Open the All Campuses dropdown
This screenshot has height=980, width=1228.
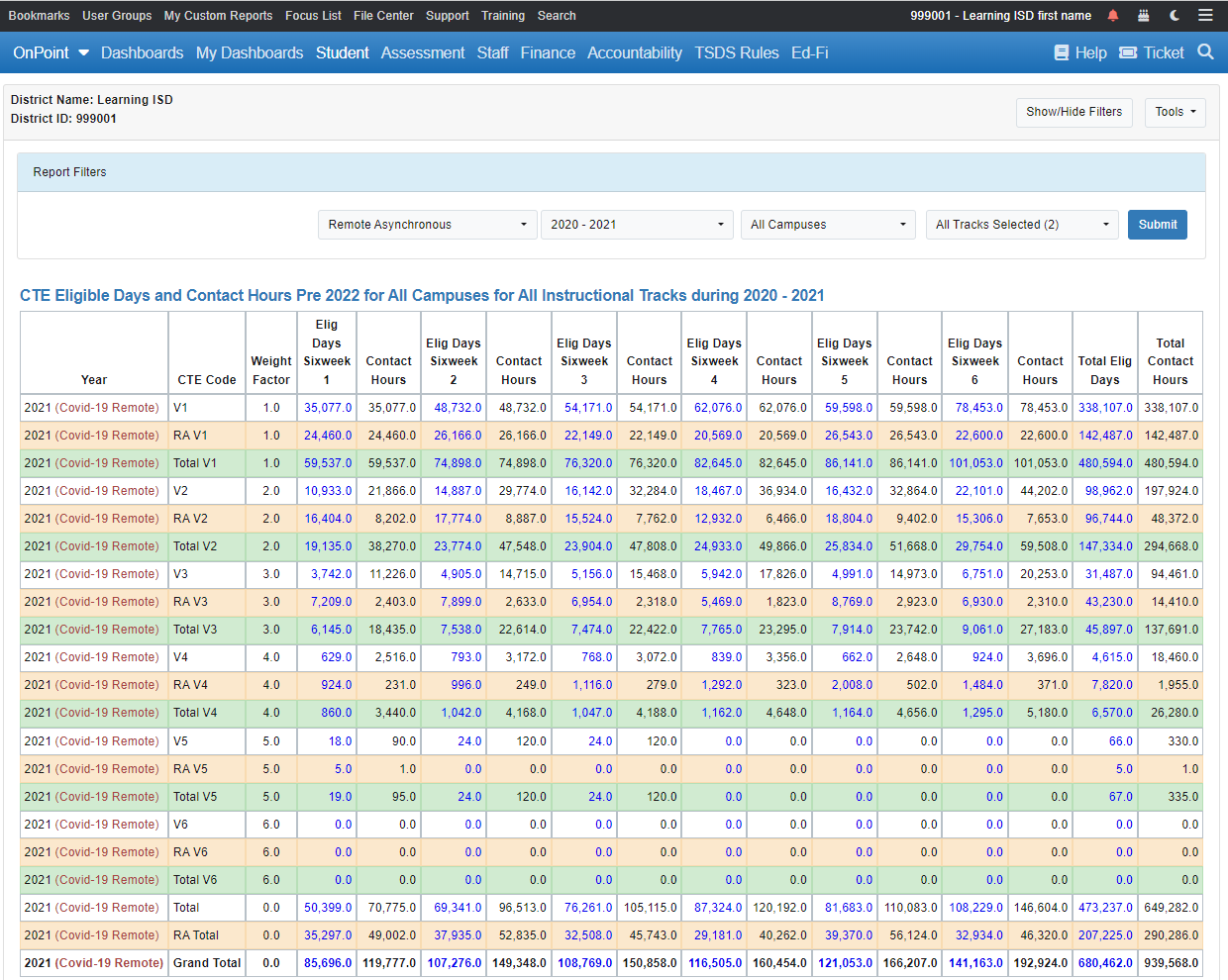click(828, 225)
